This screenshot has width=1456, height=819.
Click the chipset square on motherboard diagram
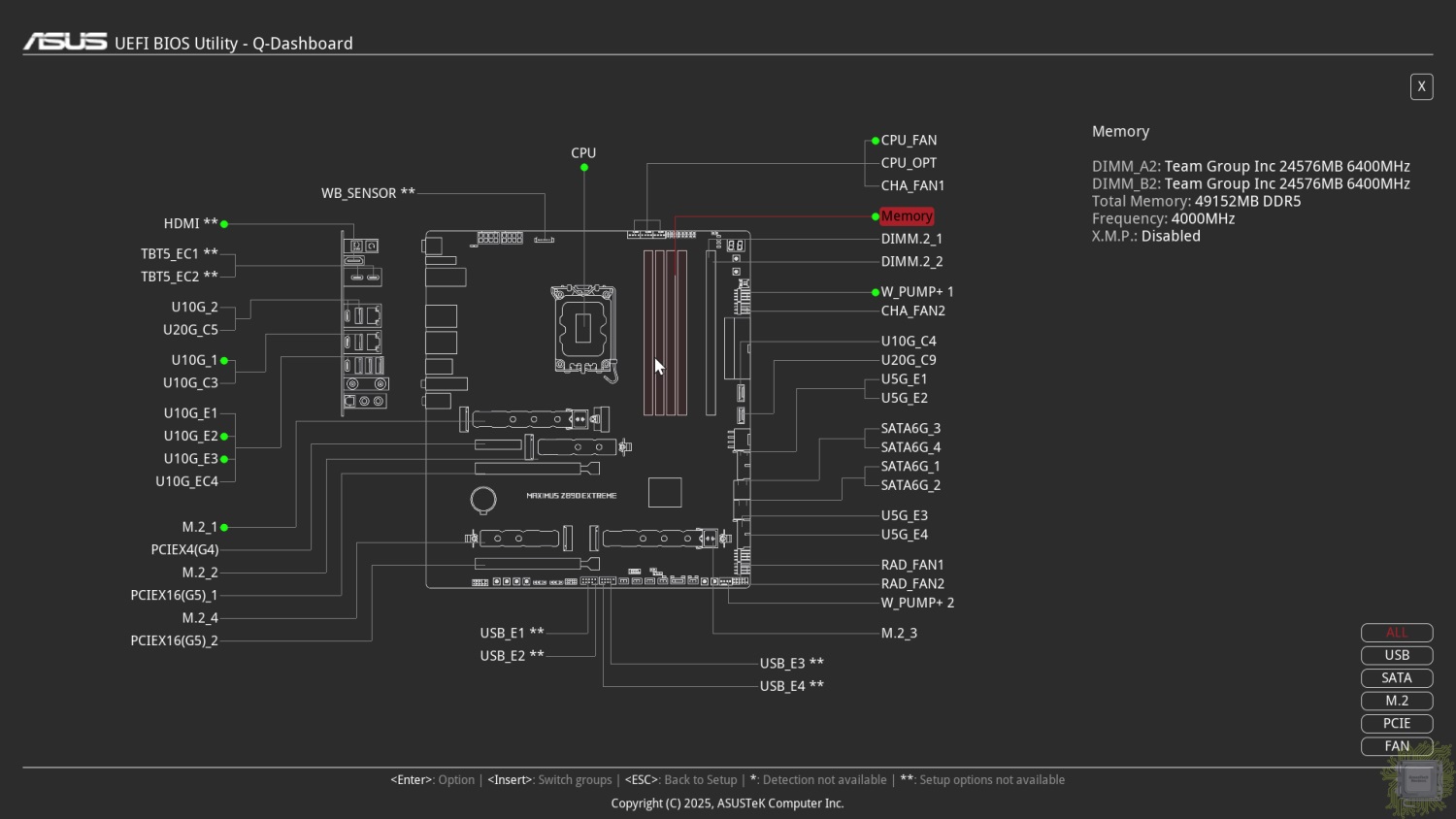pyautogui.click(x=665, y=492)
